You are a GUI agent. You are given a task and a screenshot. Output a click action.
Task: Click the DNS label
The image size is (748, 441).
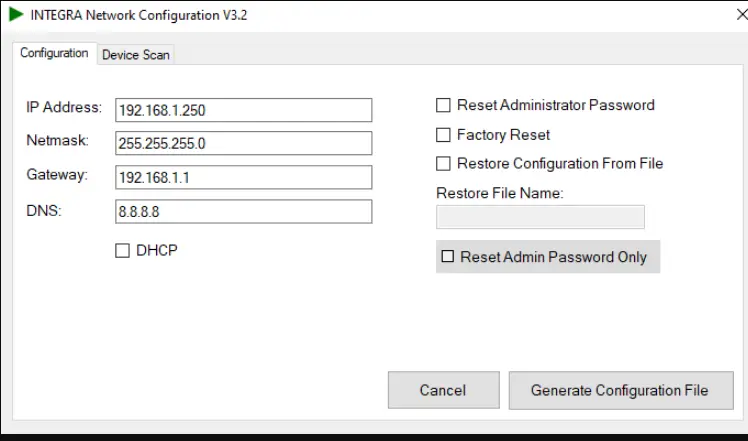[44, 210]
